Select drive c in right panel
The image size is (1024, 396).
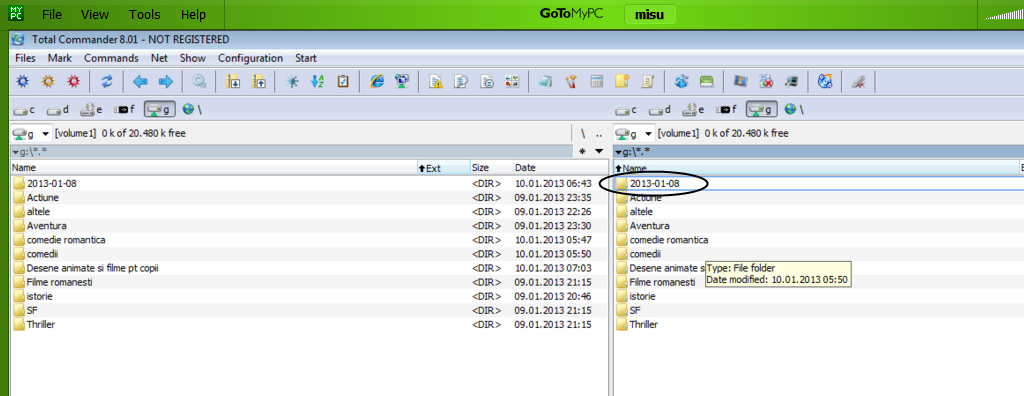[x=626, y=110]
